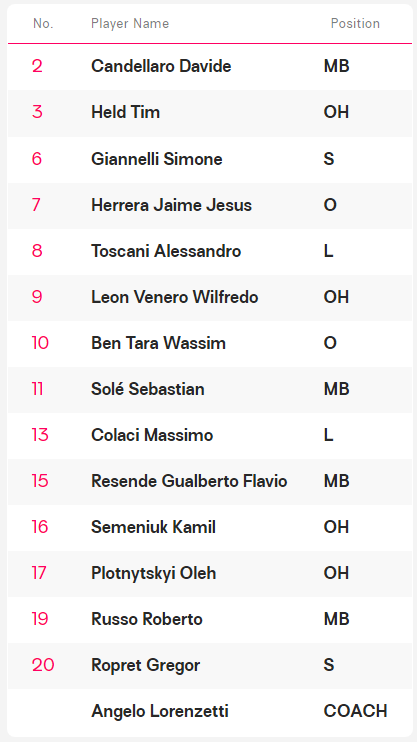Click Herrera Jaime Jesus name
Image resolution: width=417 pixels, height=742 pixels.
click(x=171, y=205)
